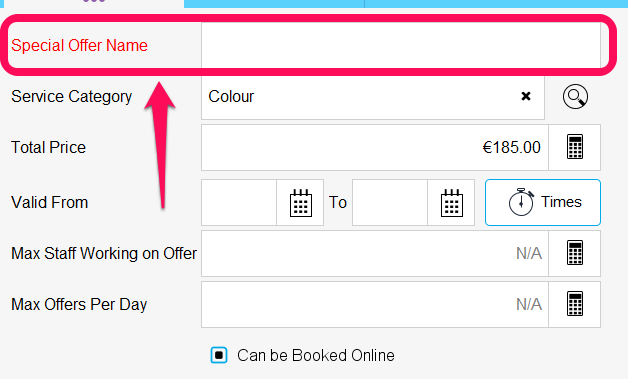628x379 pixels.
Task: Open the Total Price calculator icon
Action: 575,147
